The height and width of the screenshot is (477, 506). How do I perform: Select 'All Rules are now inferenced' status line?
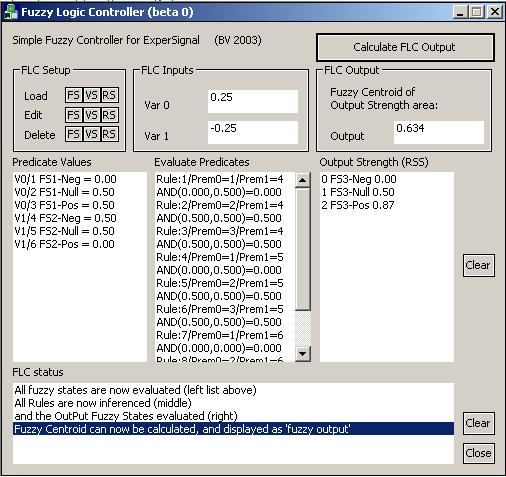(233, 403)
